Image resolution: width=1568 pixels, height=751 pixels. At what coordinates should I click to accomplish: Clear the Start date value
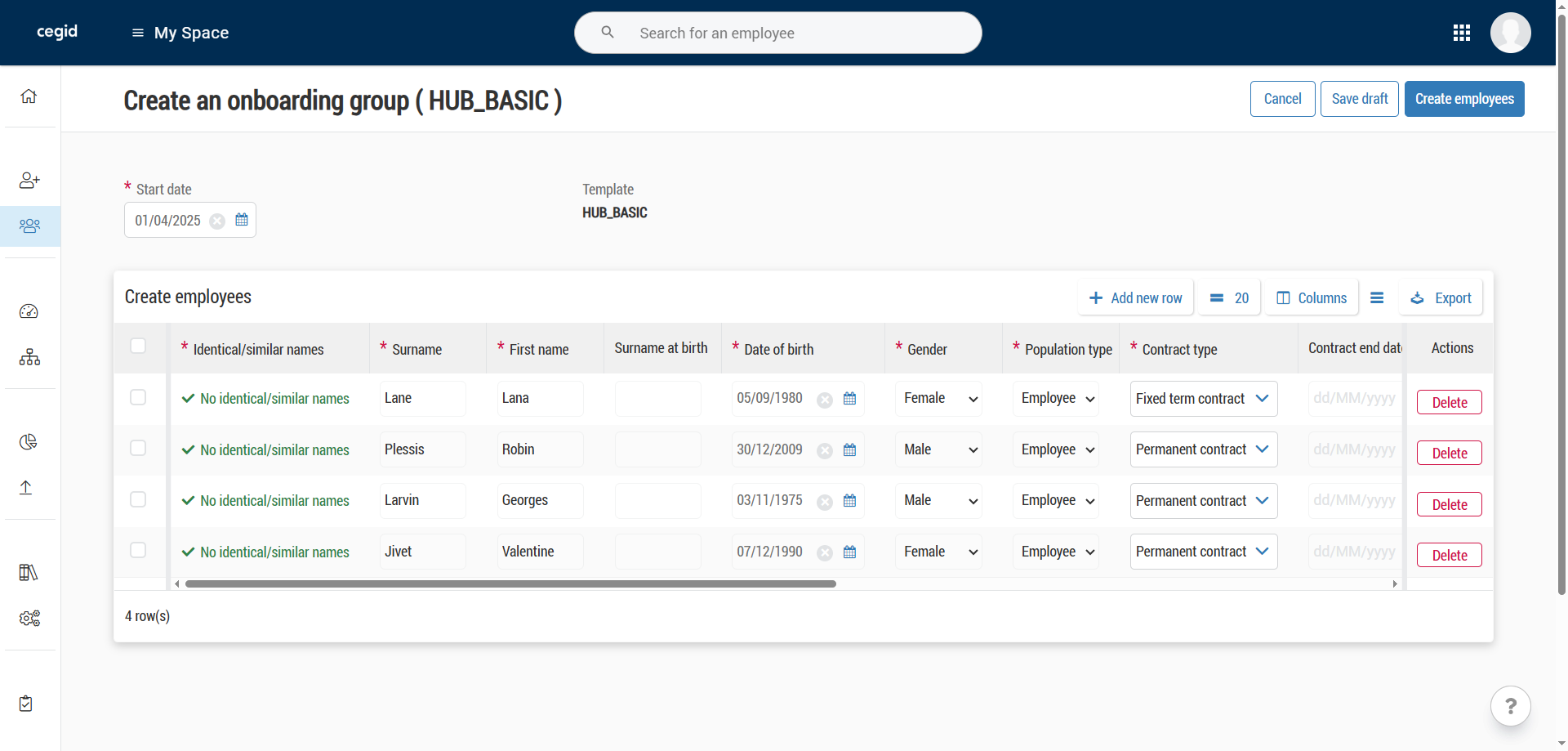[x=217, y=221]
